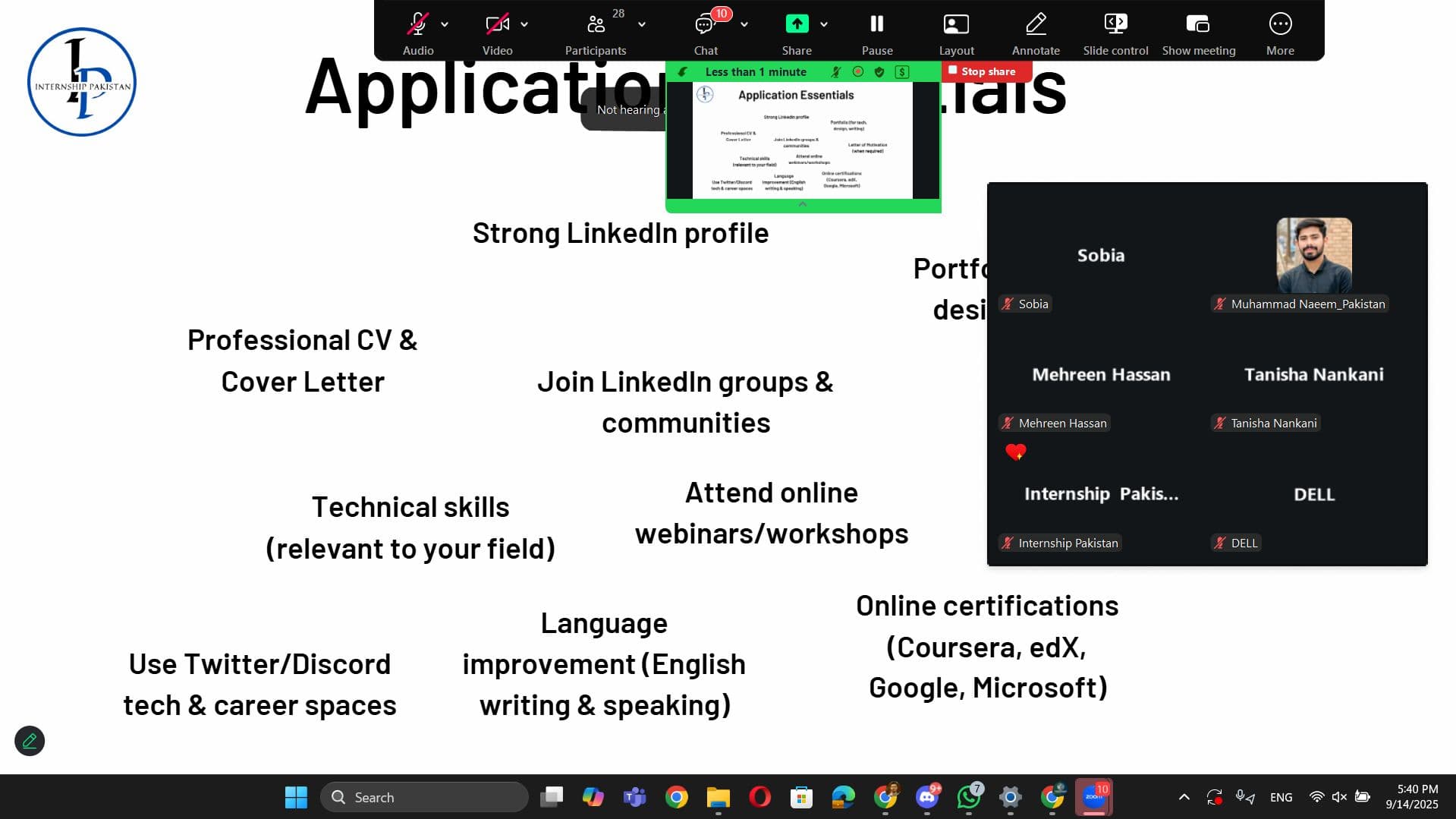
Task: Unmute the microphone with the Audio icon
Action: [x=417, y=24]
